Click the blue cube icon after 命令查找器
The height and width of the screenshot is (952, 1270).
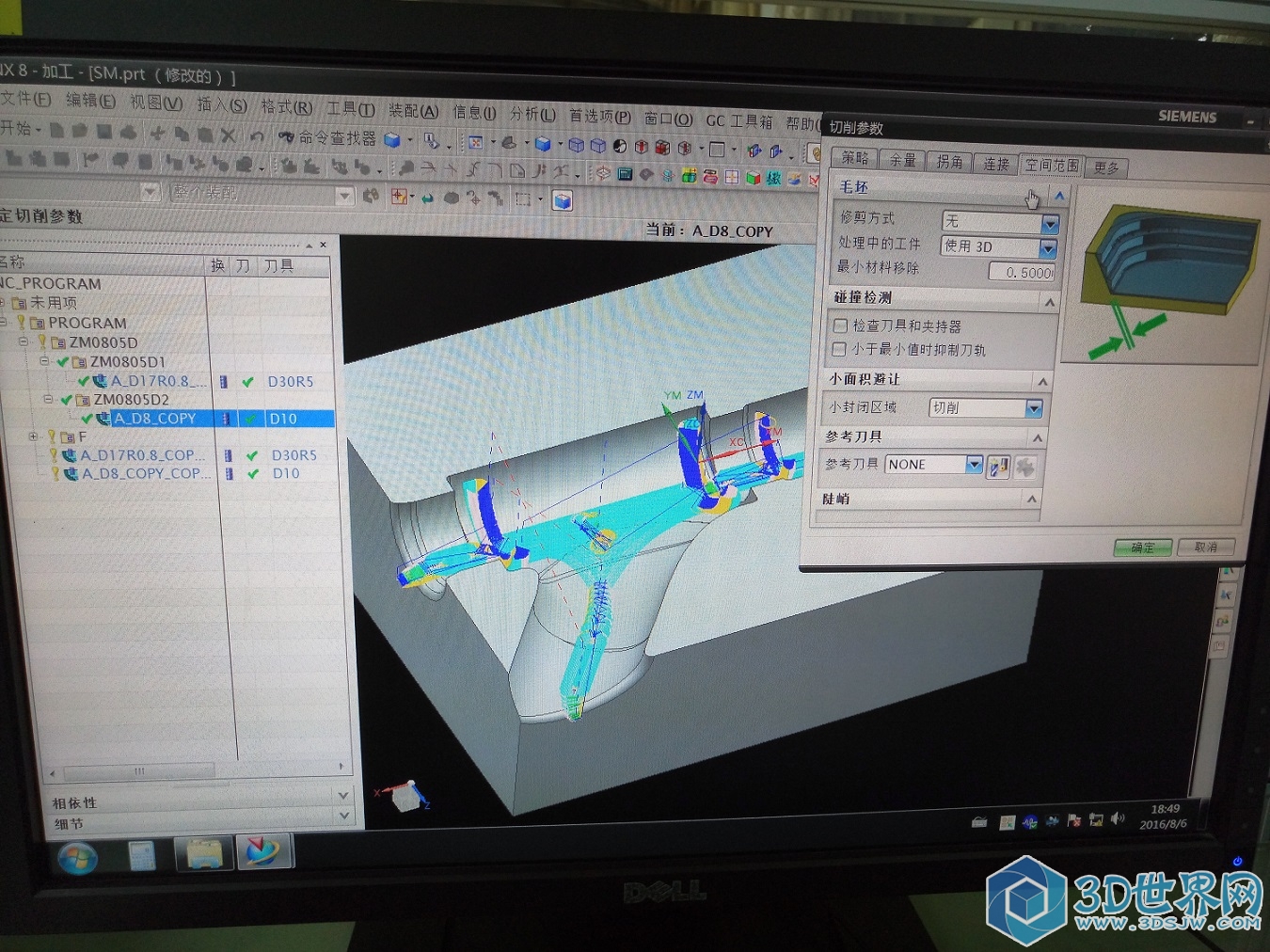(x=392, y=140)
